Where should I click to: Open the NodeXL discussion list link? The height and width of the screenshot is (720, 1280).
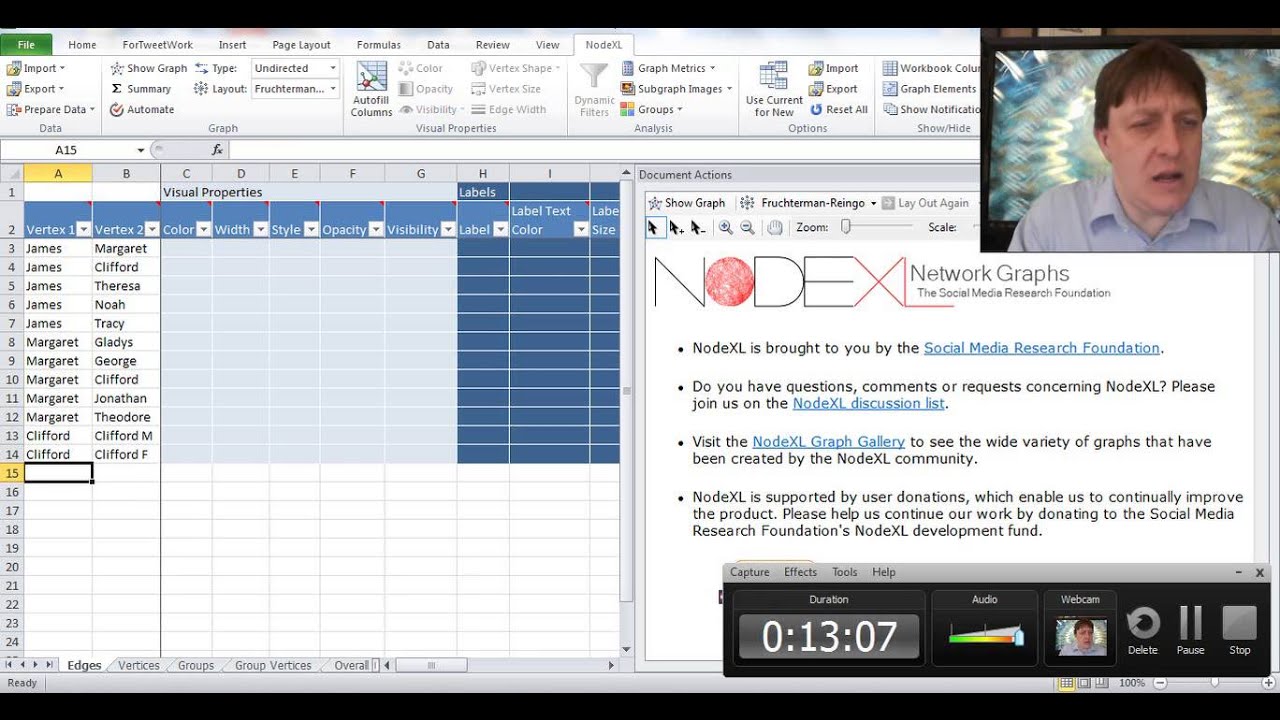(869, 404)
